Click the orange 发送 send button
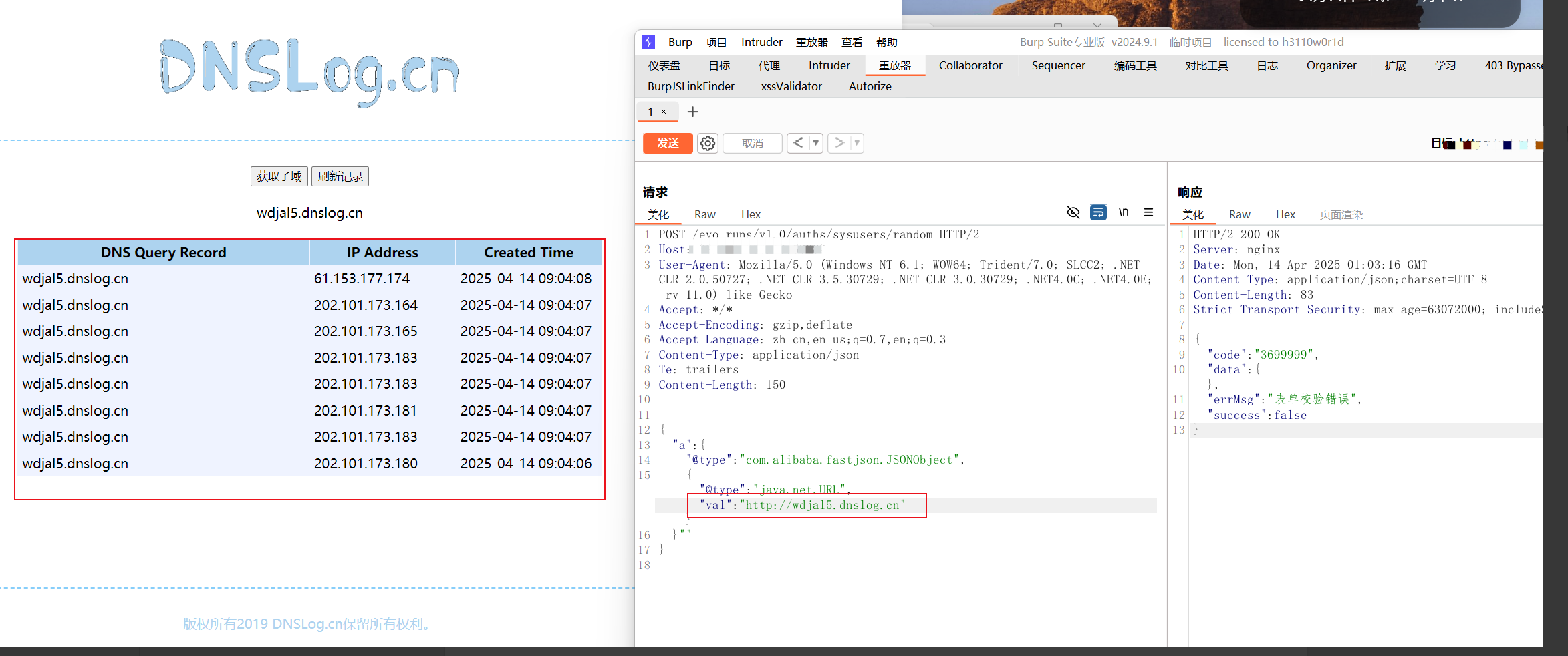This screenshot has width=1568, height=656. 668,143
